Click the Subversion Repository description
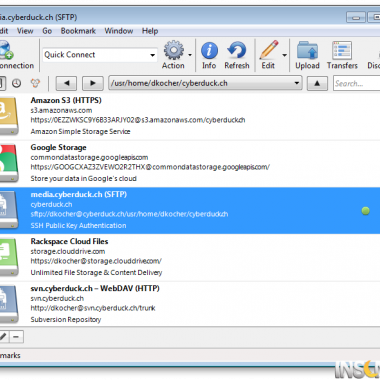The image size is (380, 380). [x=66, y=320]
